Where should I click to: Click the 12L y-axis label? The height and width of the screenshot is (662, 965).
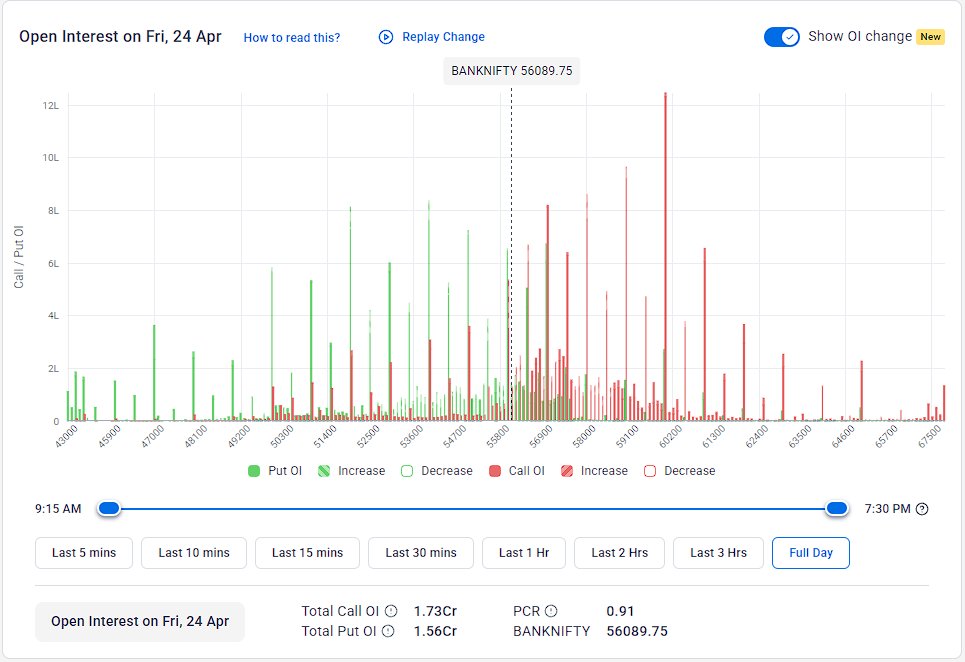click(x=50, y=106)
